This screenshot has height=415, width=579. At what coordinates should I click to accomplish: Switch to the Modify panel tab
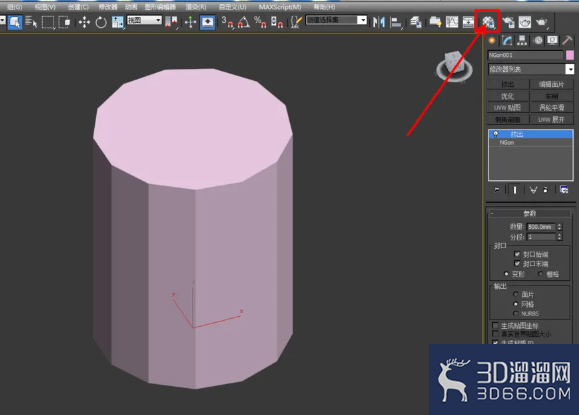(507, 40)
